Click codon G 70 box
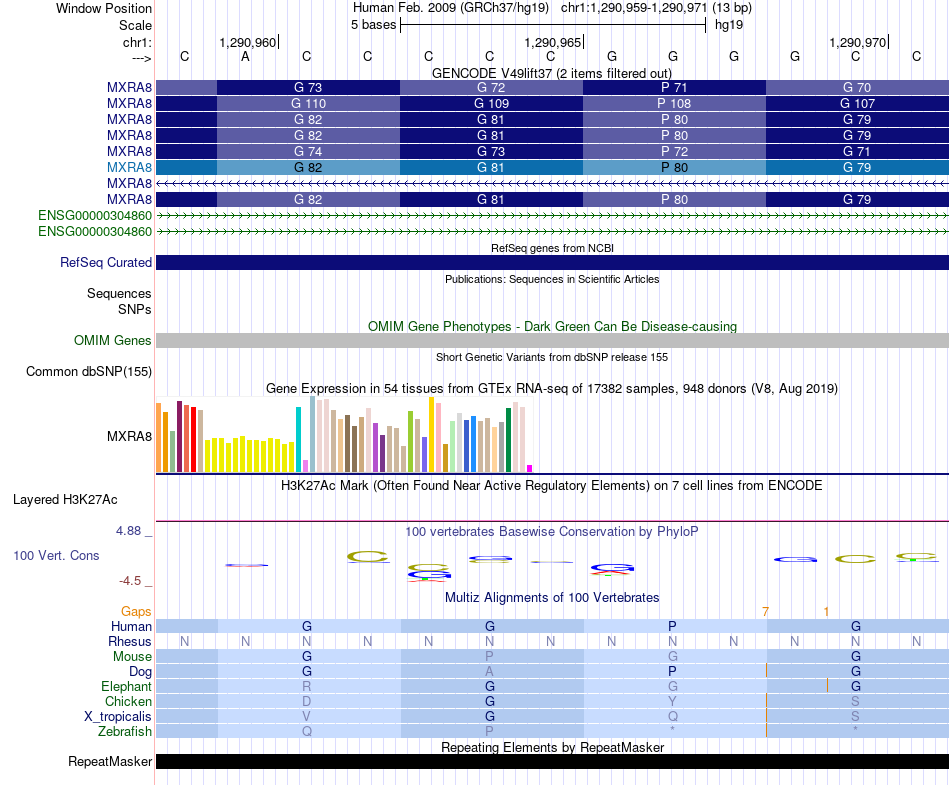 click(x=857, y=87)
